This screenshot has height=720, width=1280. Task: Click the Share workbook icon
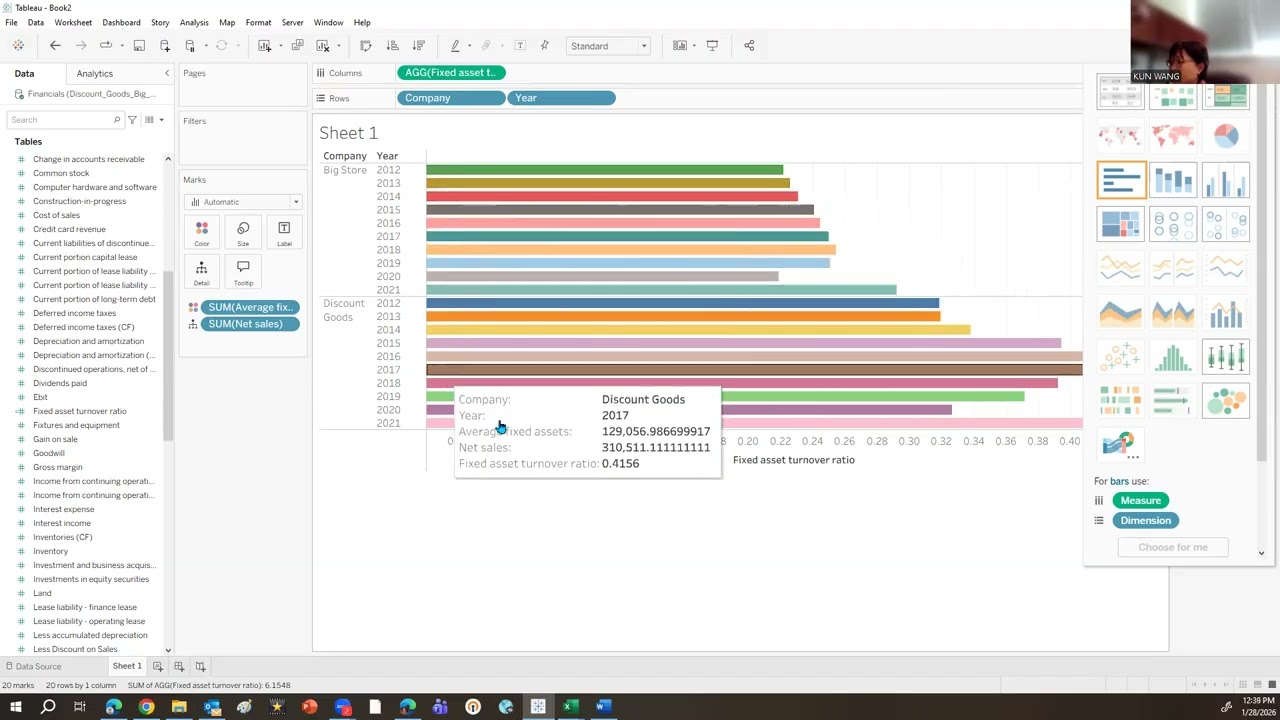749,45
